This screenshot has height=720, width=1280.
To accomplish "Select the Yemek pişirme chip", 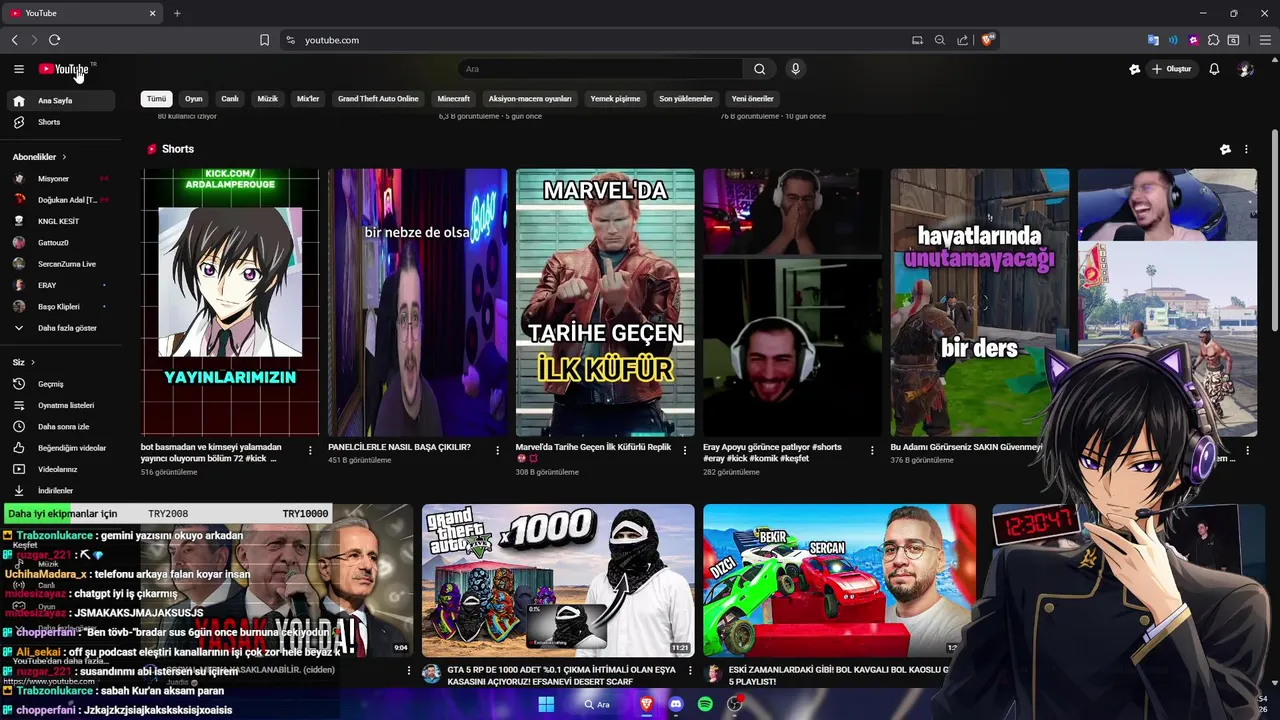I will [x=615, y=99].
